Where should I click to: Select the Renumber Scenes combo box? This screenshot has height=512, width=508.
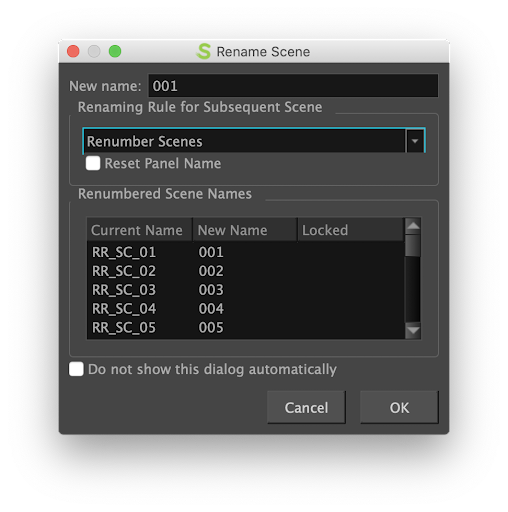click(254, 141)
